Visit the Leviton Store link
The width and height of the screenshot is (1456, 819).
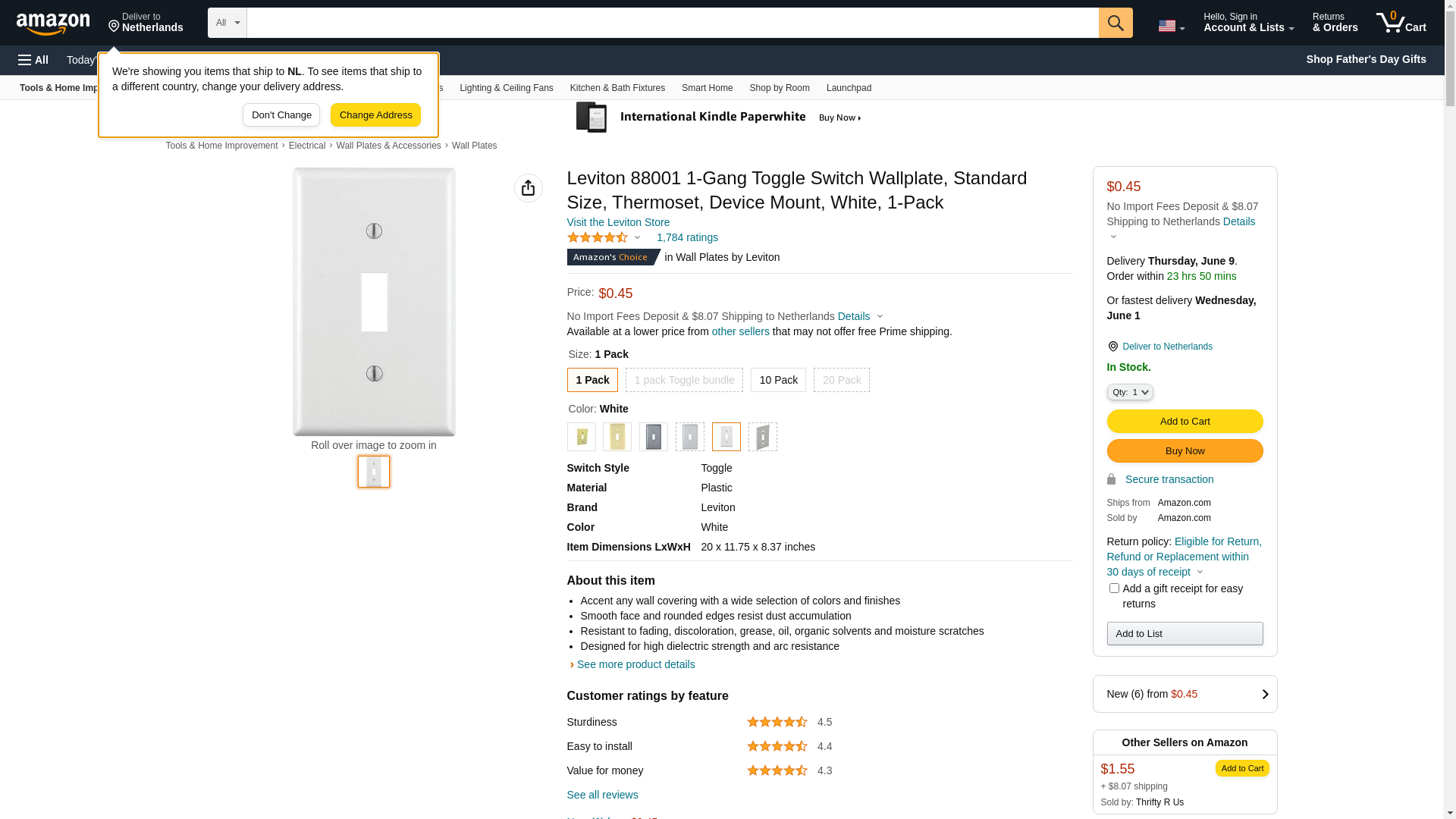618,222
